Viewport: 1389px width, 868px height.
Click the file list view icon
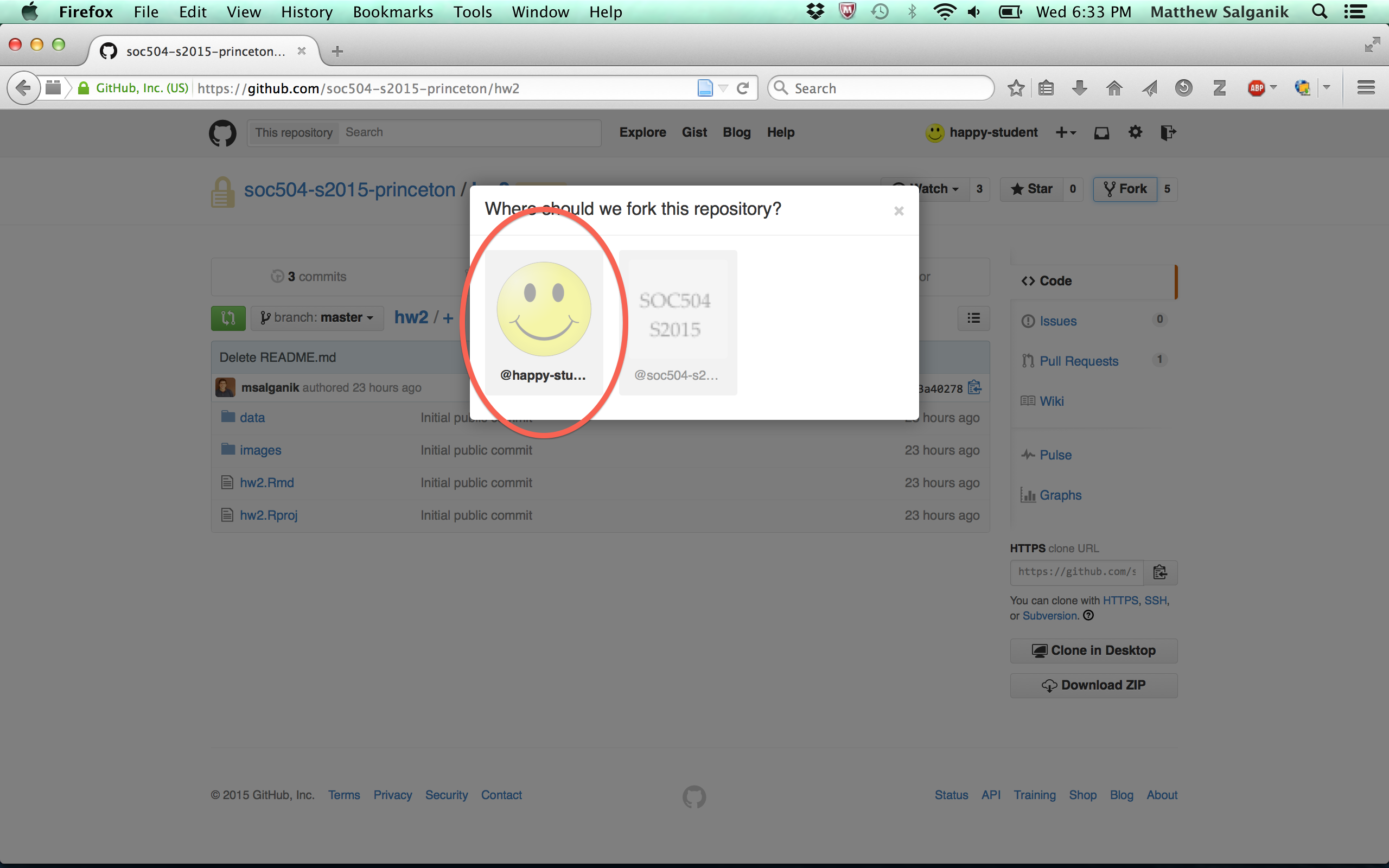coord(973,318)
